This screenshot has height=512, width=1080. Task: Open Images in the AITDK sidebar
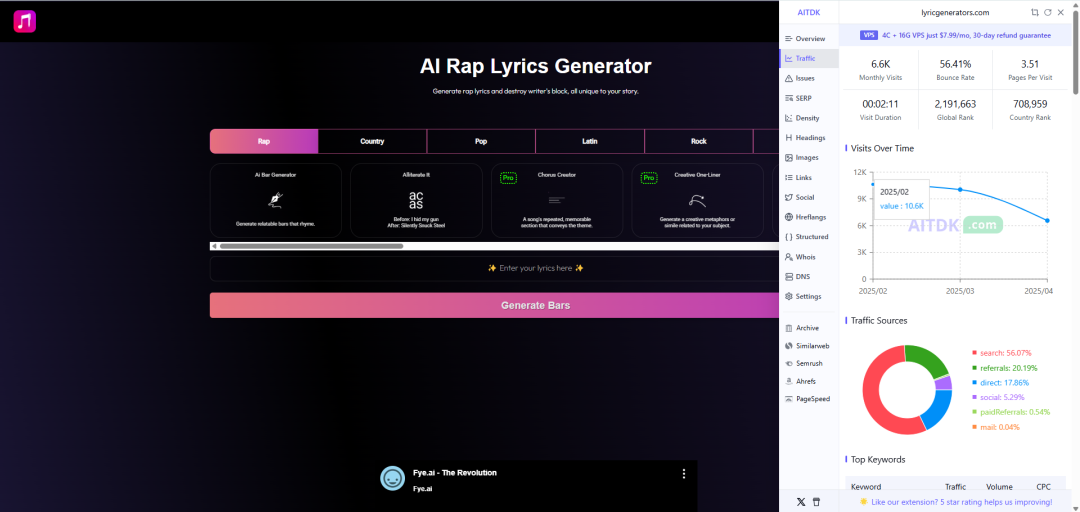point(809,158)
